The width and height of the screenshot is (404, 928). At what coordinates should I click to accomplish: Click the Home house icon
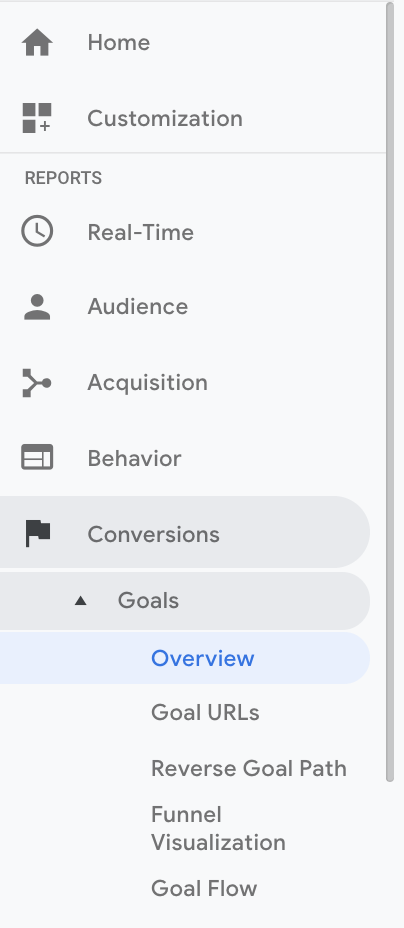click(37, 43)
